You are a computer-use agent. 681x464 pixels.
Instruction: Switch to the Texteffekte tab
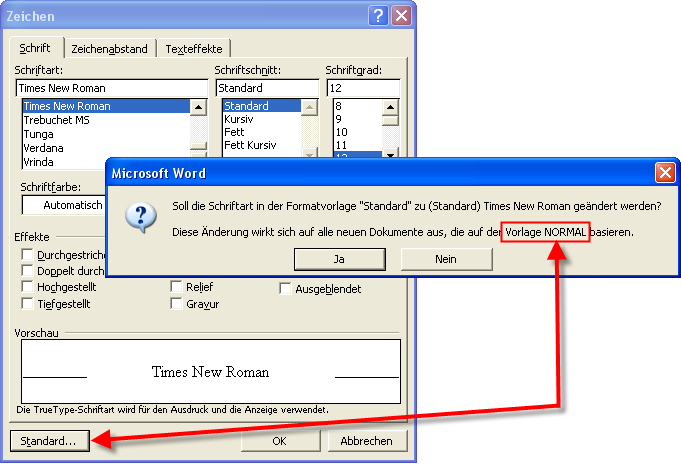[194, 49]
